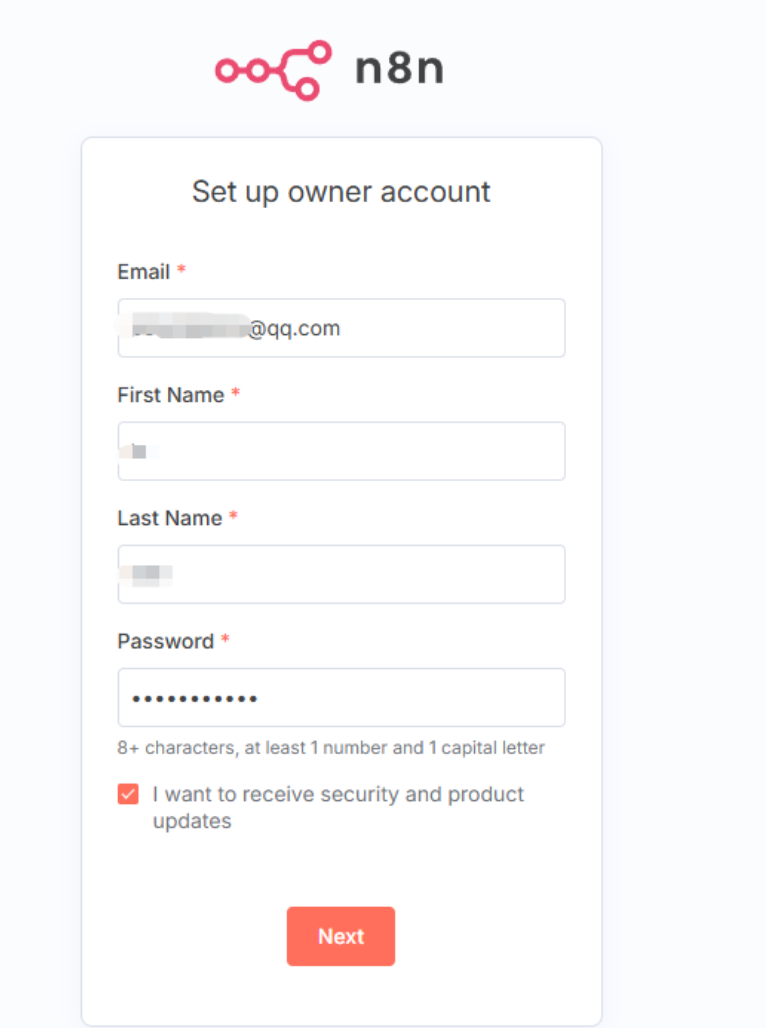Click the Password field label
Viewport: 766px width, 1028px height.
[166, 641]
